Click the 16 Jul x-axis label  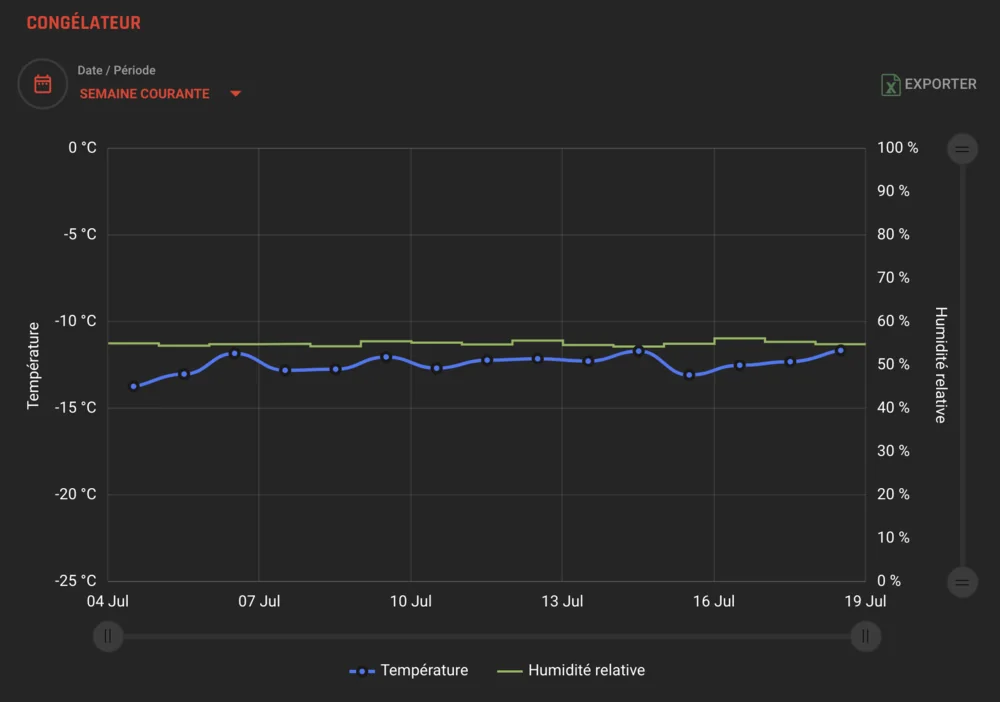(x=714, y=601)
